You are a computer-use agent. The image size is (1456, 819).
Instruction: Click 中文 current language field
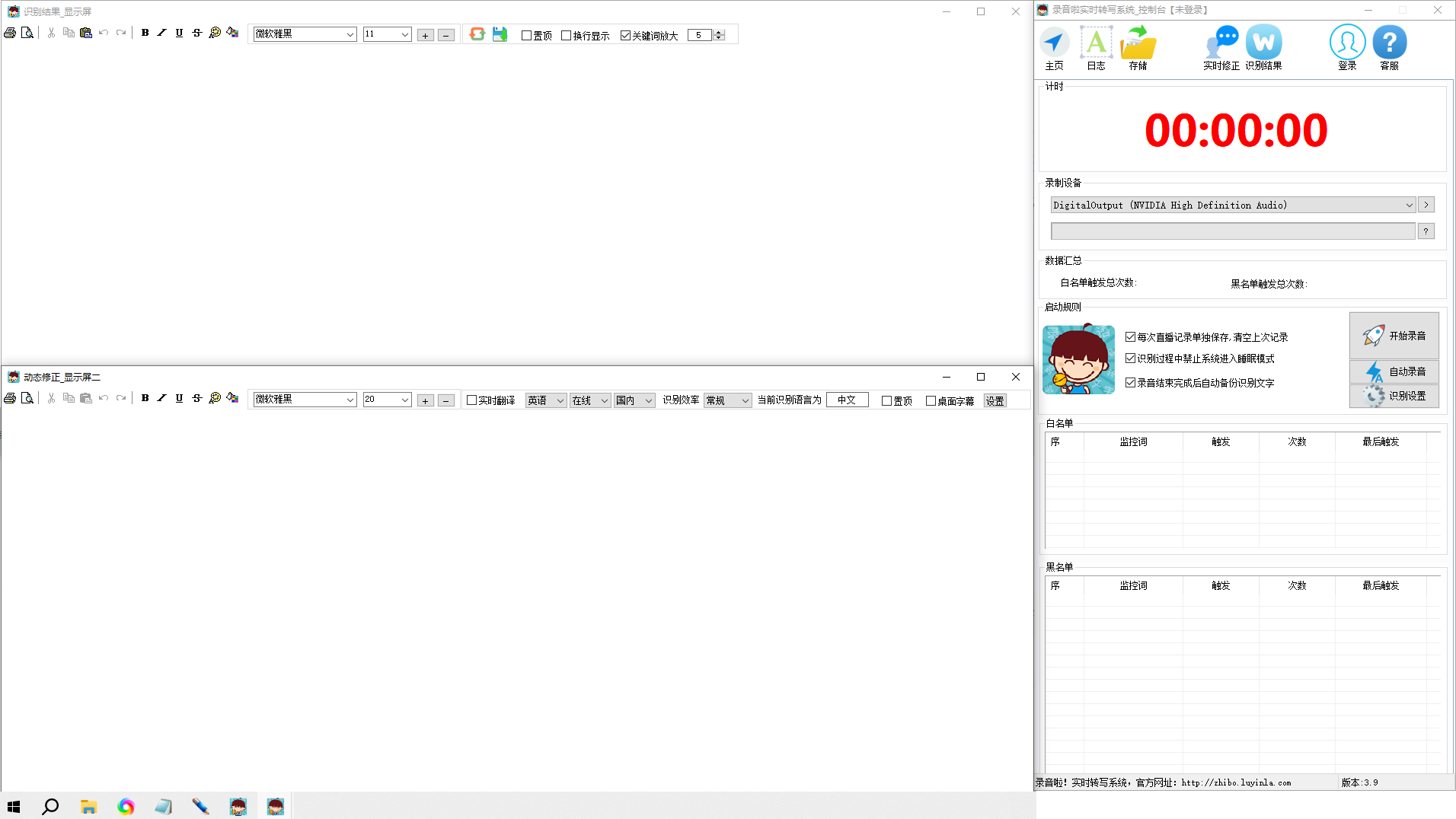pos(847,400)
